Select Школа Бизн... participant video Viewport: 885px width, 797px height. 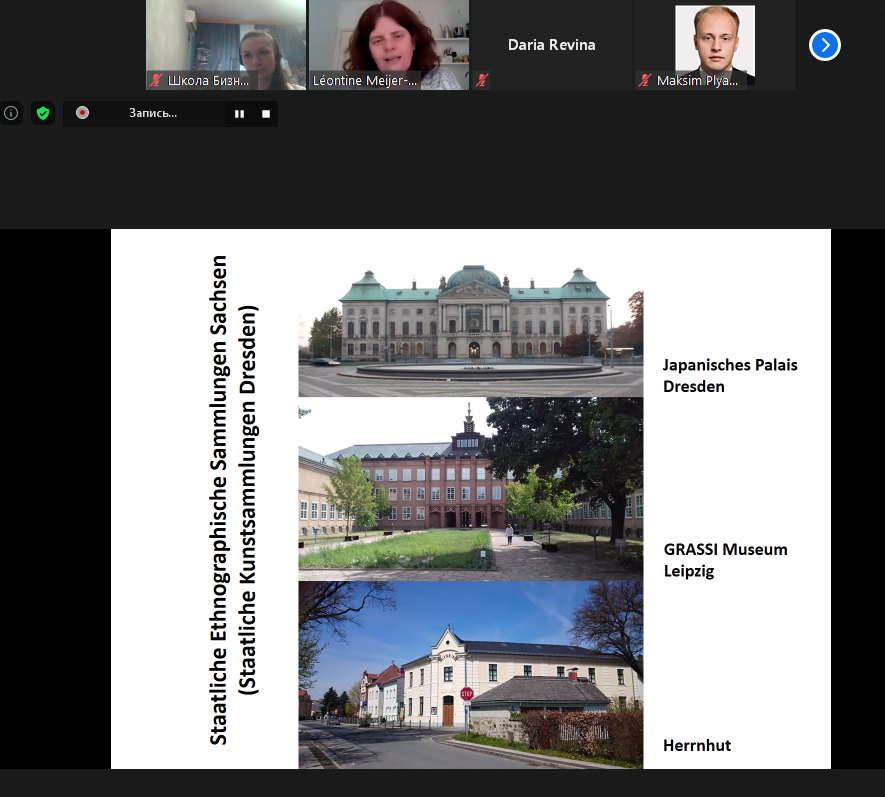pos(225,40)
